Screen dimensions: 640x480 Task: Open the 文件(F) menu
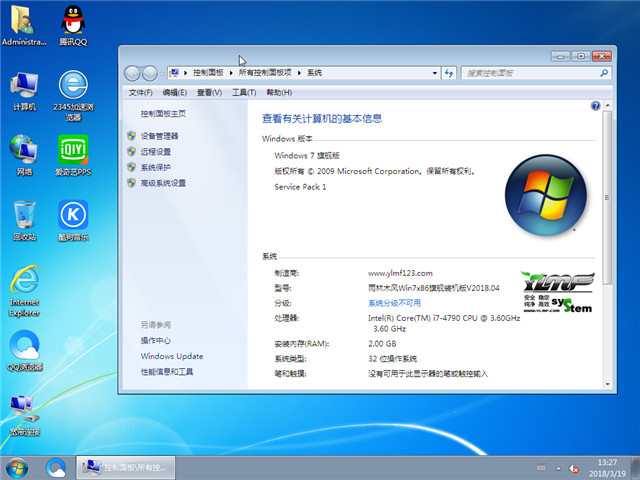click(140, 93)
